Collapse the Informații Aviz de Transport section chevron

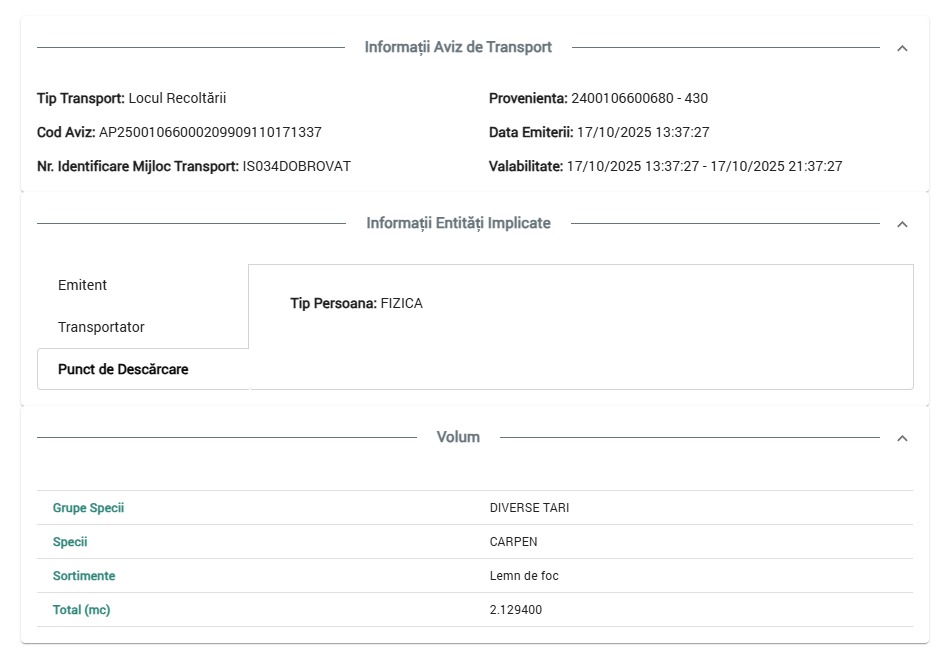(902, 48)
